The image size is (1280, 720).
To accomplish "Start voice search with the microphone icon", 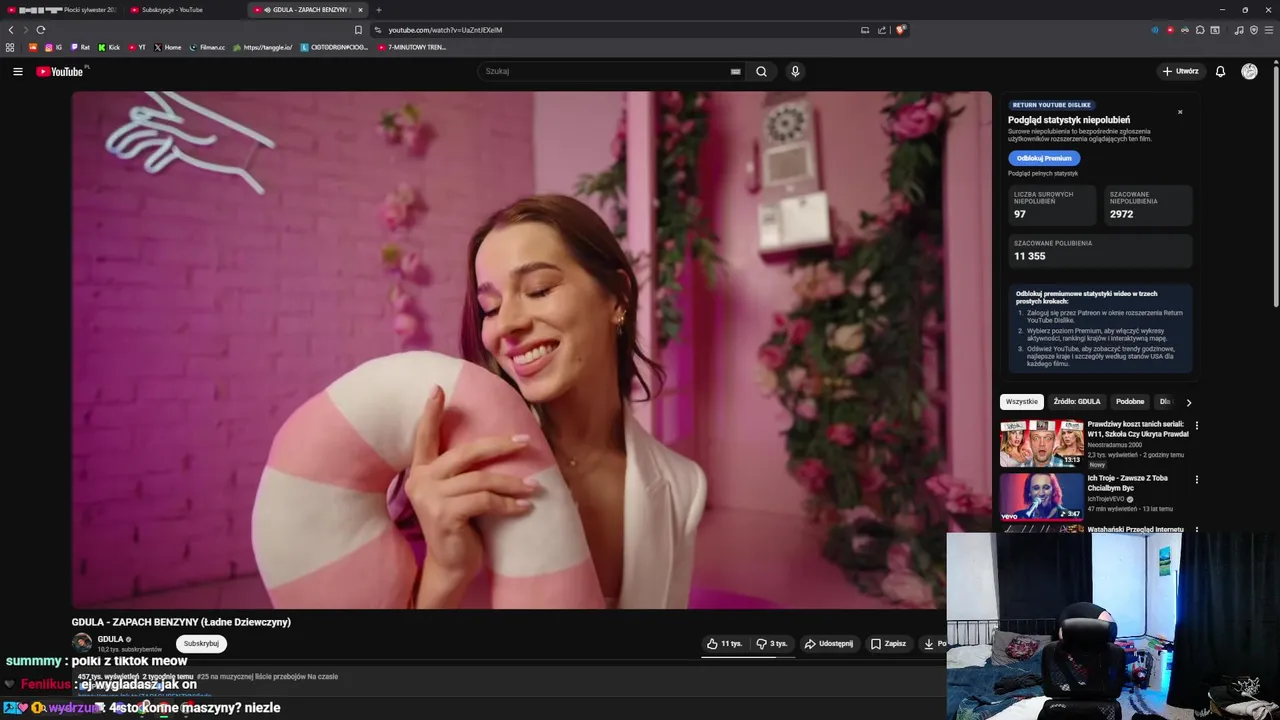I will coord(795,71).
